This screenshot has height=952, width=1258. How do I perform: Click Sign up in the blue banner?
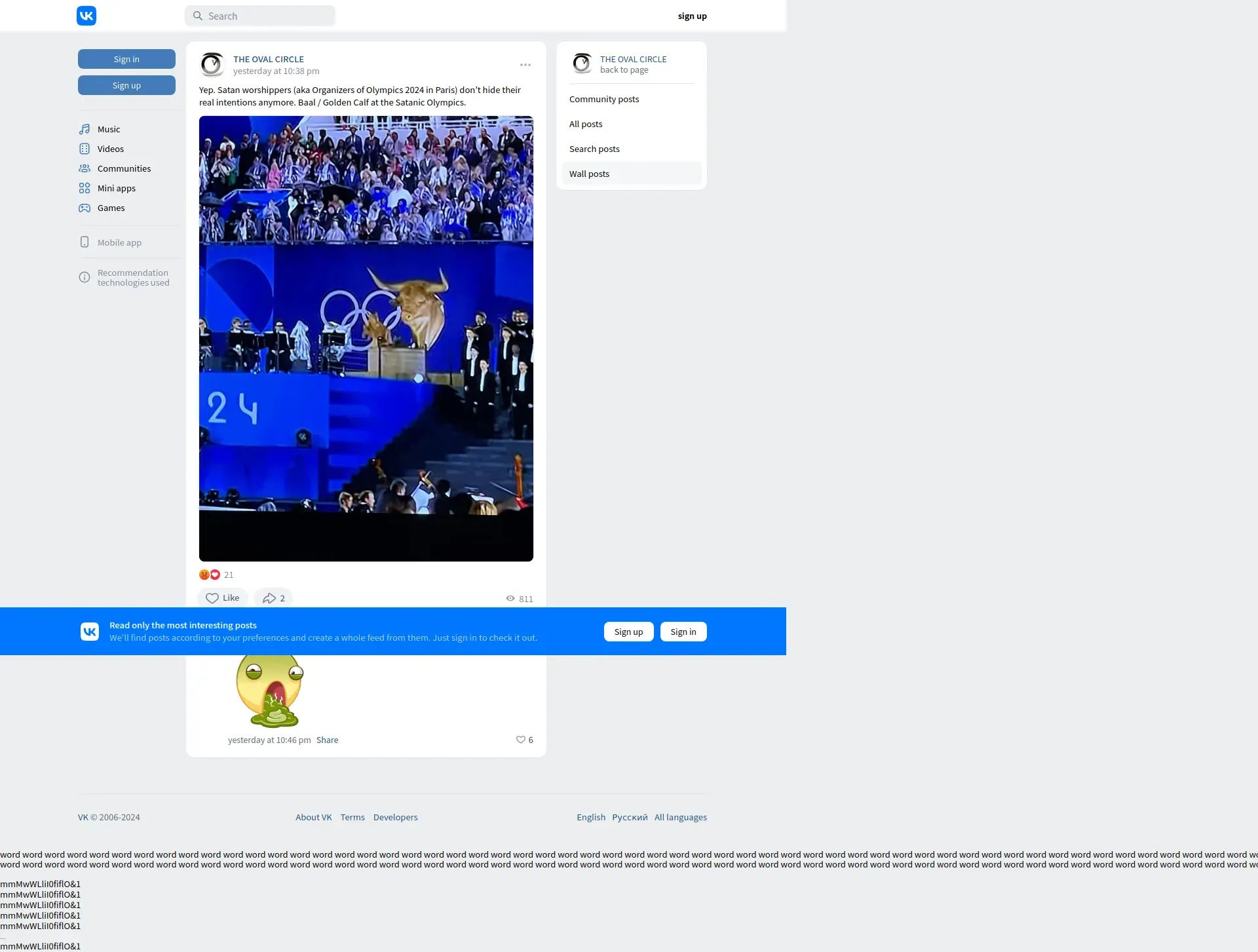(628, 632)
